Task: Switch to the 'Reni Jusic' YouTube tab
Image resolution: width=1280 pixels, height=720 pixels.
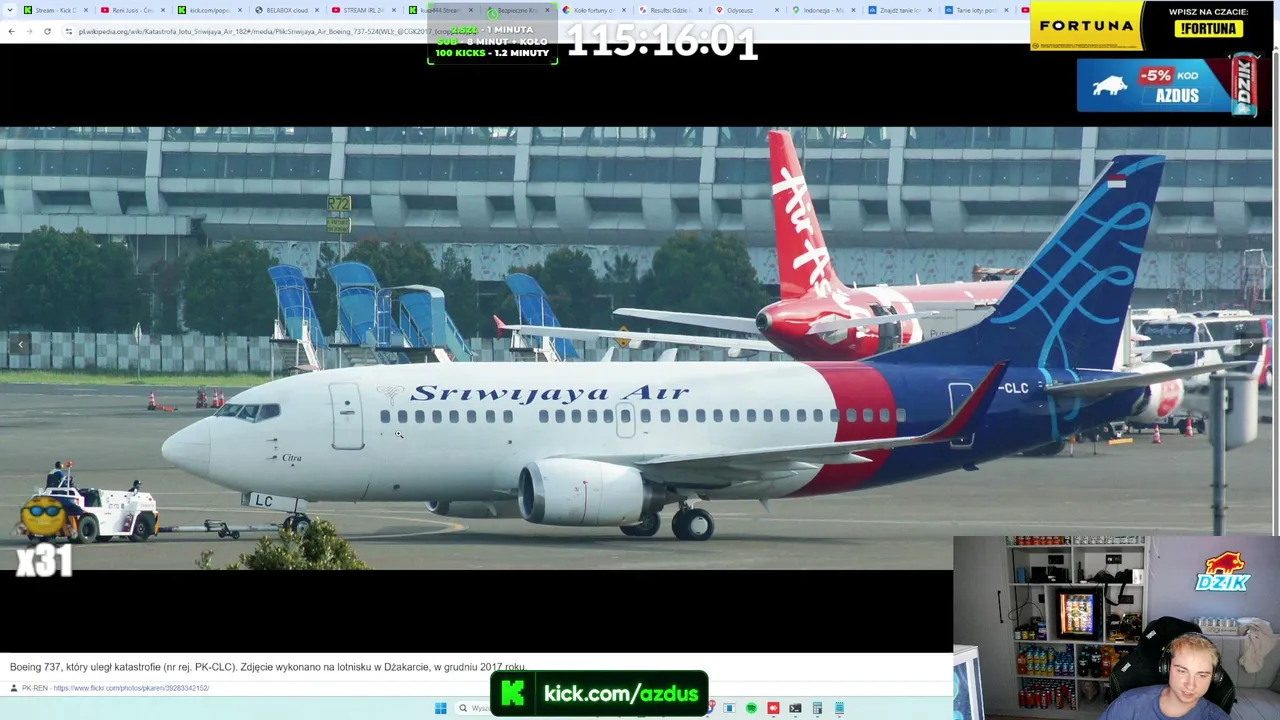Action: [132, 10]
